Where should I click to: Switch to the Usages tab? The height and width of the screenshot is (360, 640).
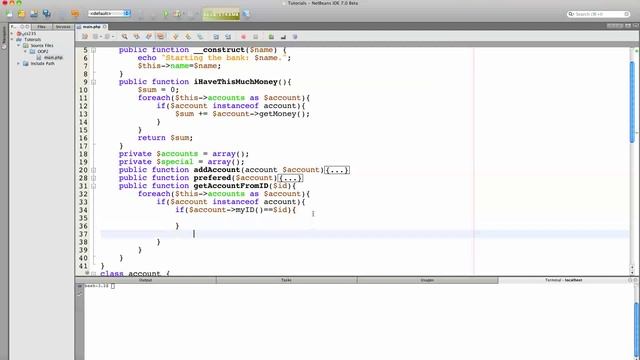427,280
